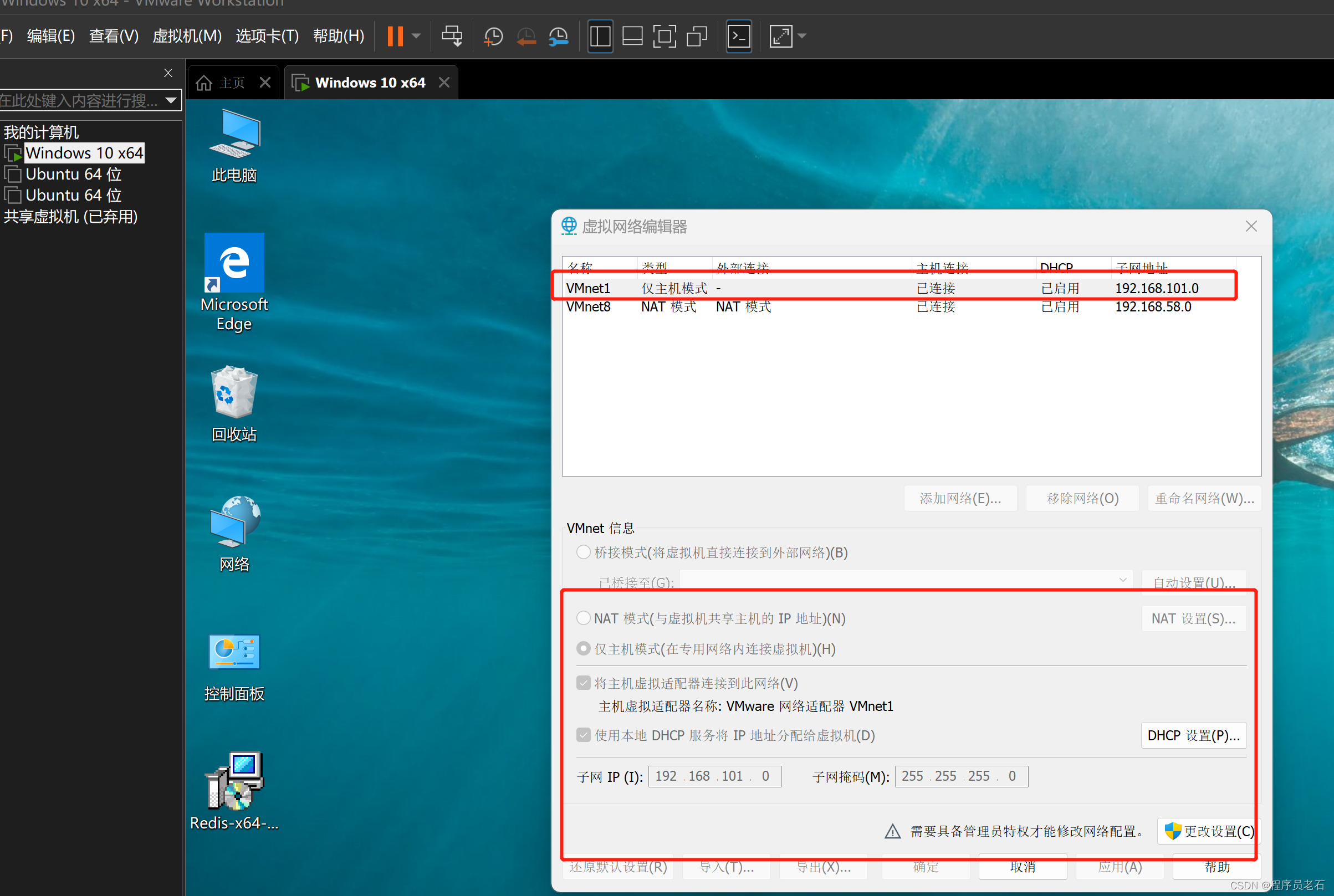Expand the library search dropdown arrow
1334x896 pixels.
[x=171, y=101]
